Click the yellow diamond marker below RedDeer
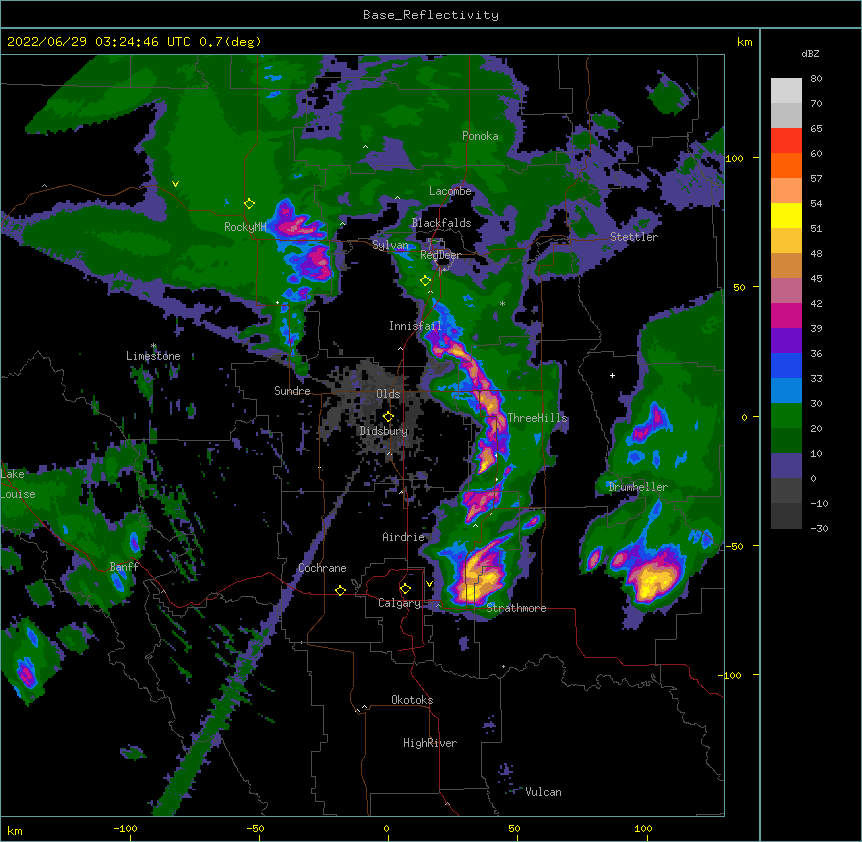 click(425, 281)
